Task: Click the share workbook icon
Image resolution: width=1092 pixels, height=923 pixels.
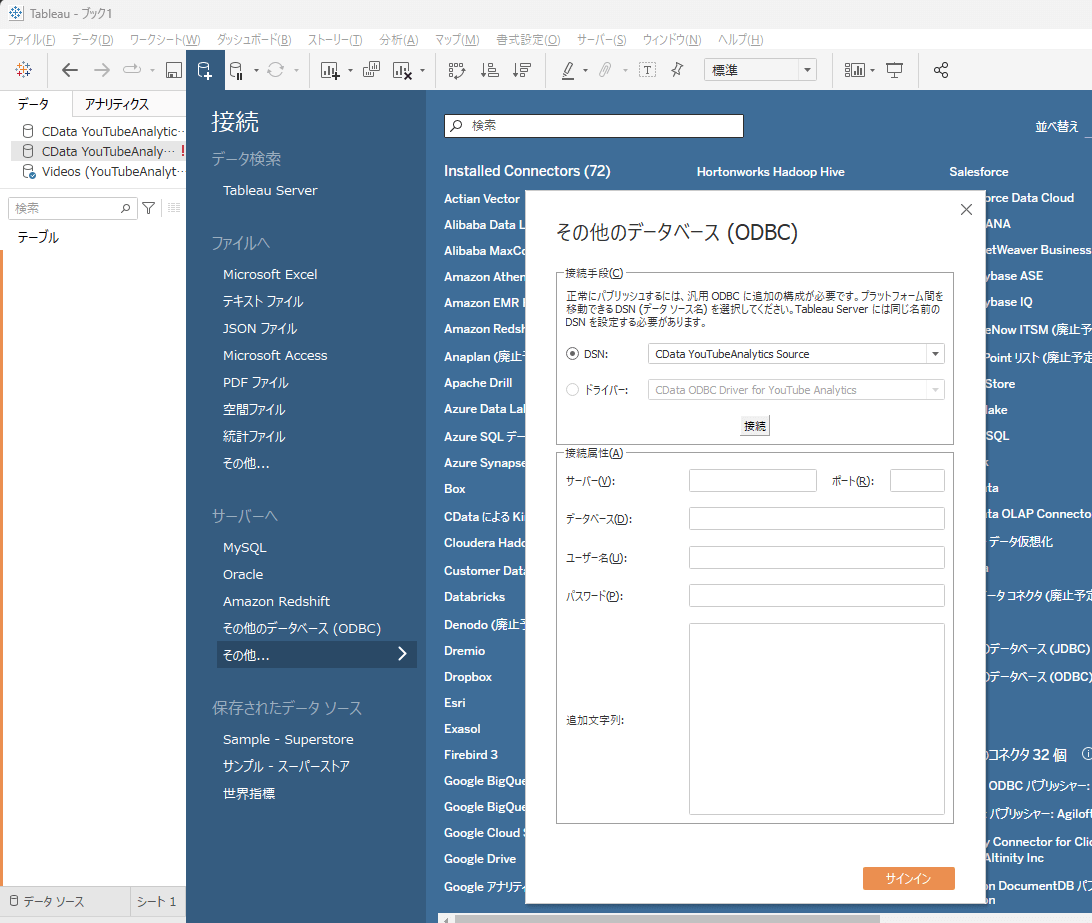Action: pos(941,70)
